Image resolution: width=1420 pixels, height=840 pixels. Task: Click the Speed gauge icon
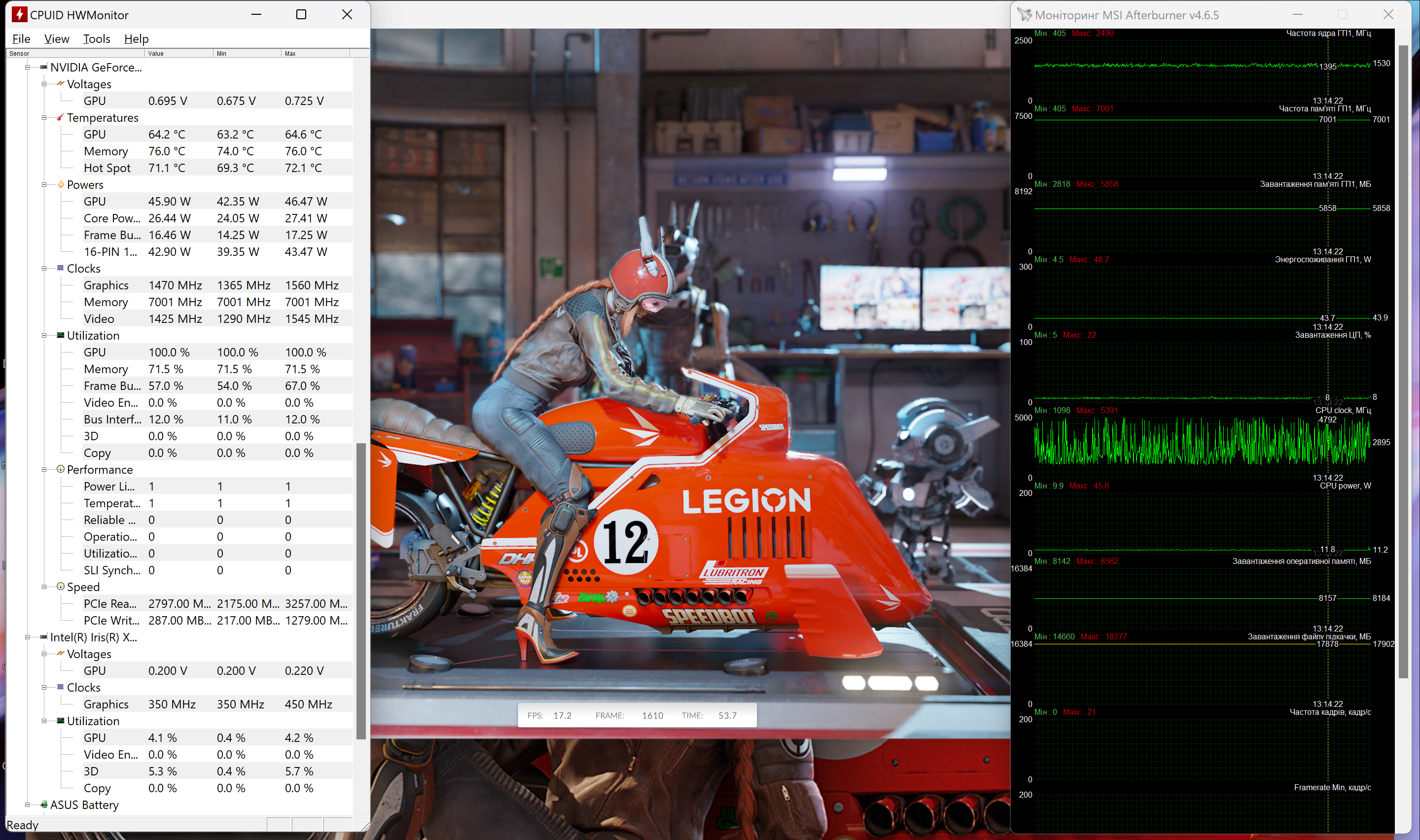[x=61, y=587]
